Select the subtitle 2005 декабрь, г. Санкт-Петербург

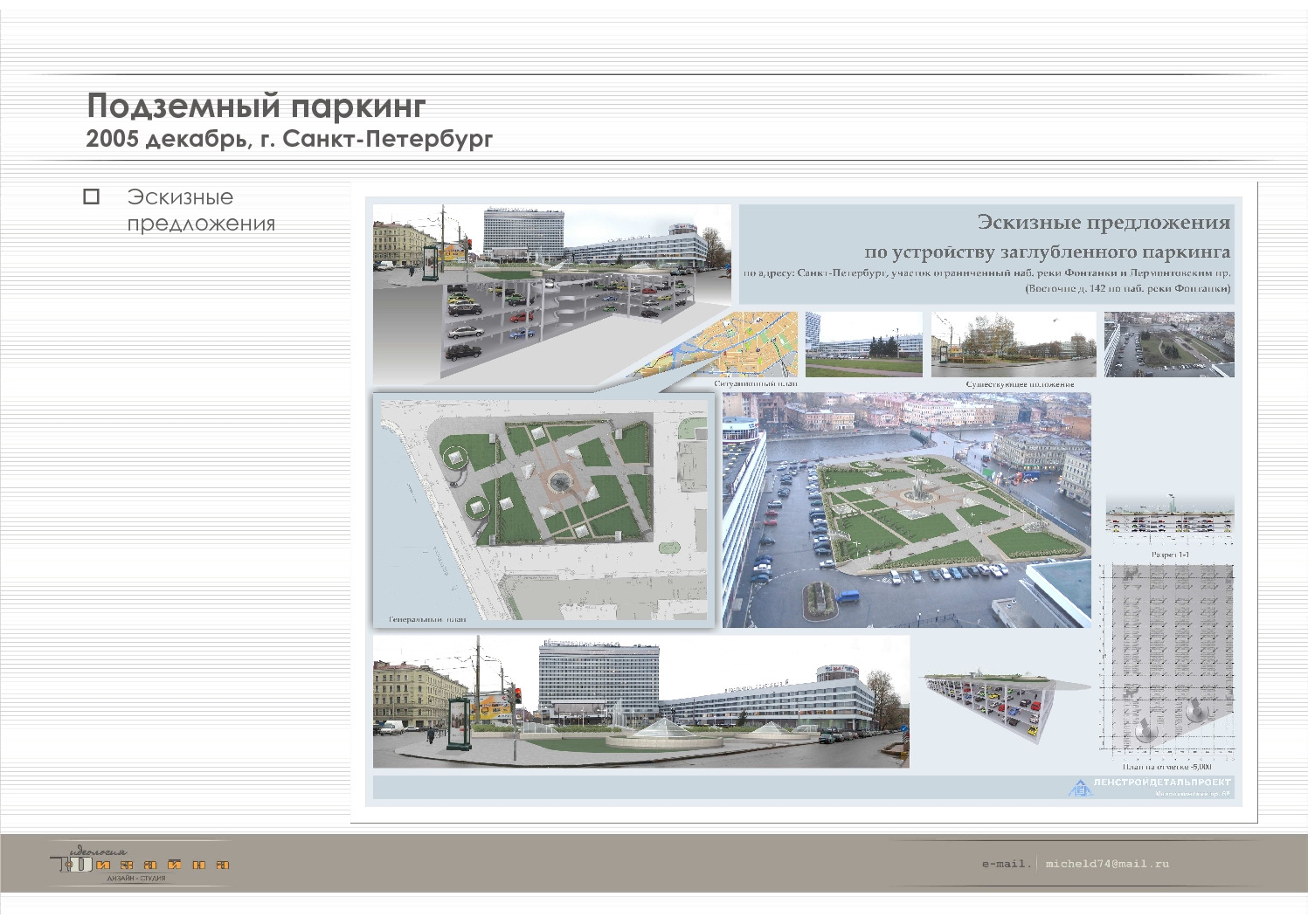pos(289,139)
